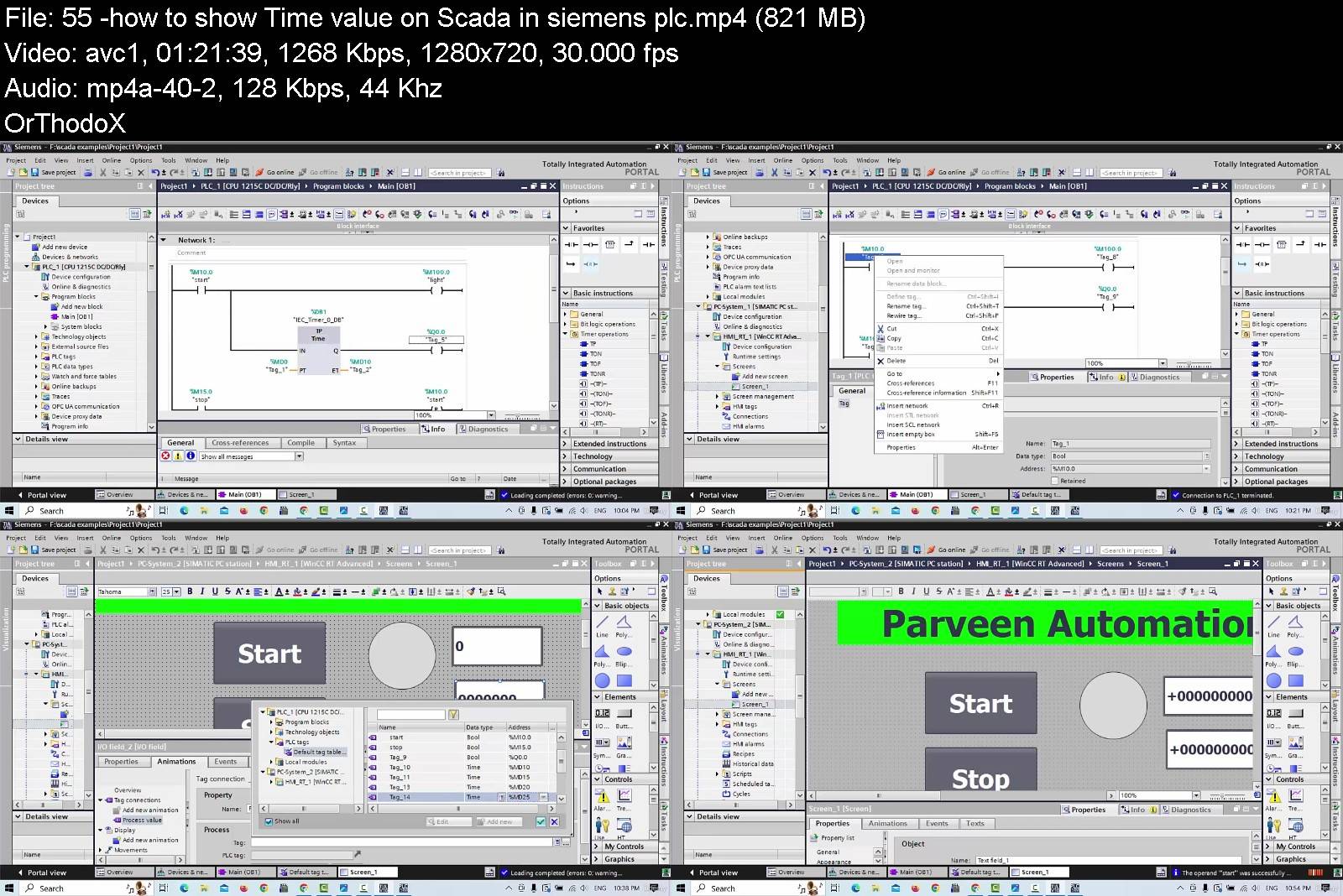Open the Address %M10.0 dropdown of Tag_1
The image size is (1343, 896).
click(1207, 469)
